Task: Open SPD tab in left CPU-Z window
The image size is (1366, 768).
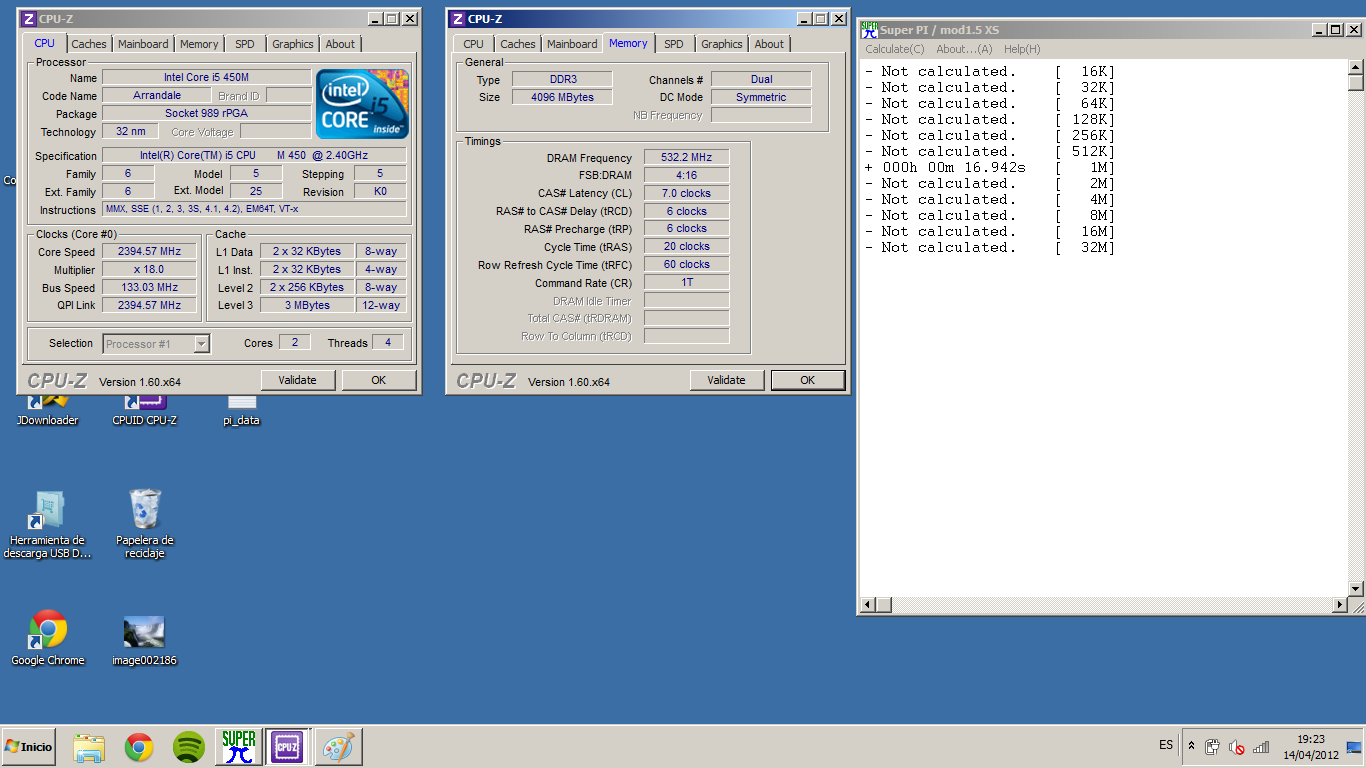Action: pos(245,44)
